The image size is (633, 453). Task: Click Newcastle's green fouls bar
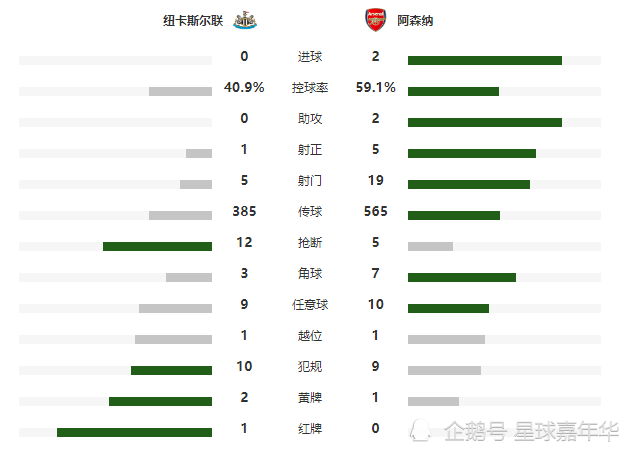tap(171, 370)
